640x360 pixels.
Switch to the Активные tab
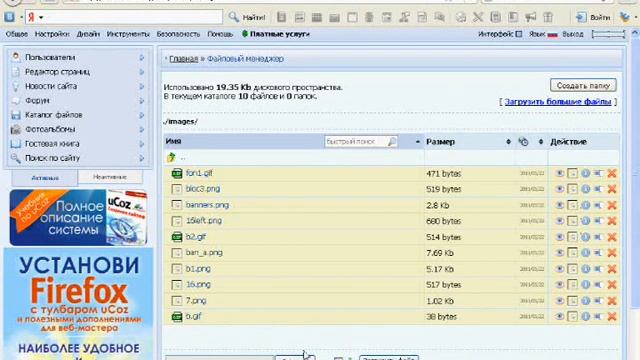(45, 178)
